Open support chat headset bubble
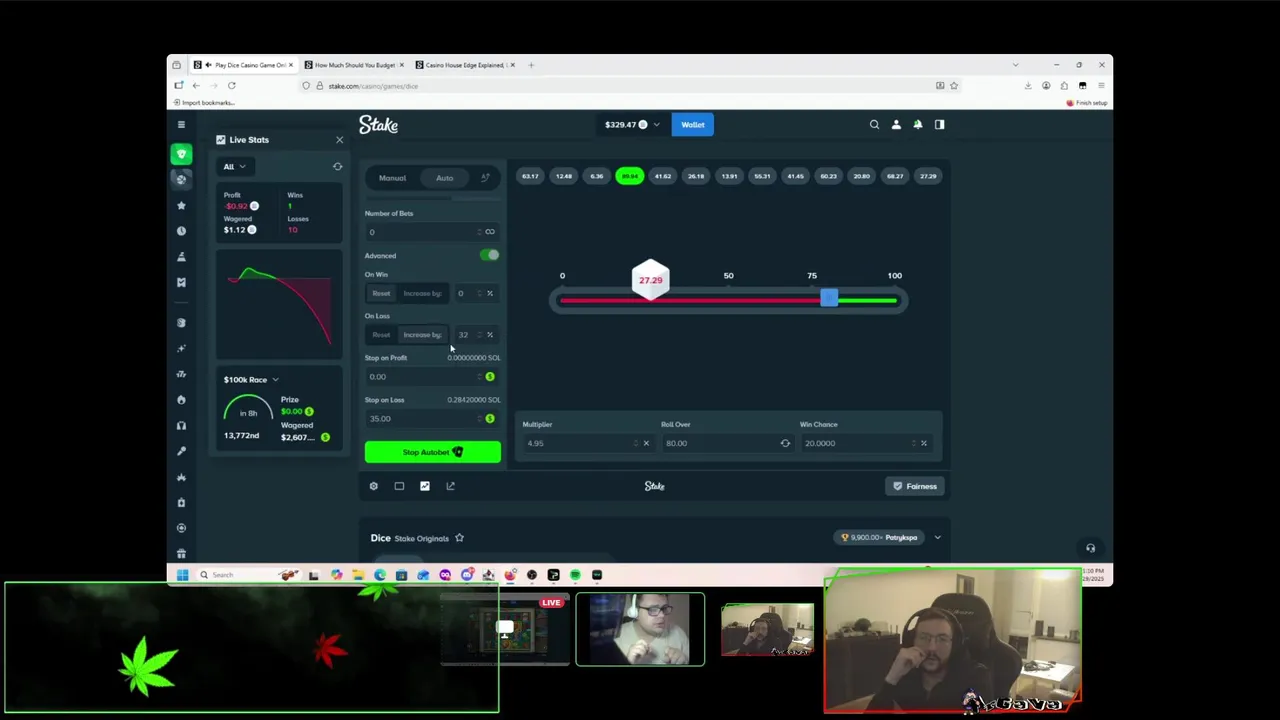 tap(1090, 548)
